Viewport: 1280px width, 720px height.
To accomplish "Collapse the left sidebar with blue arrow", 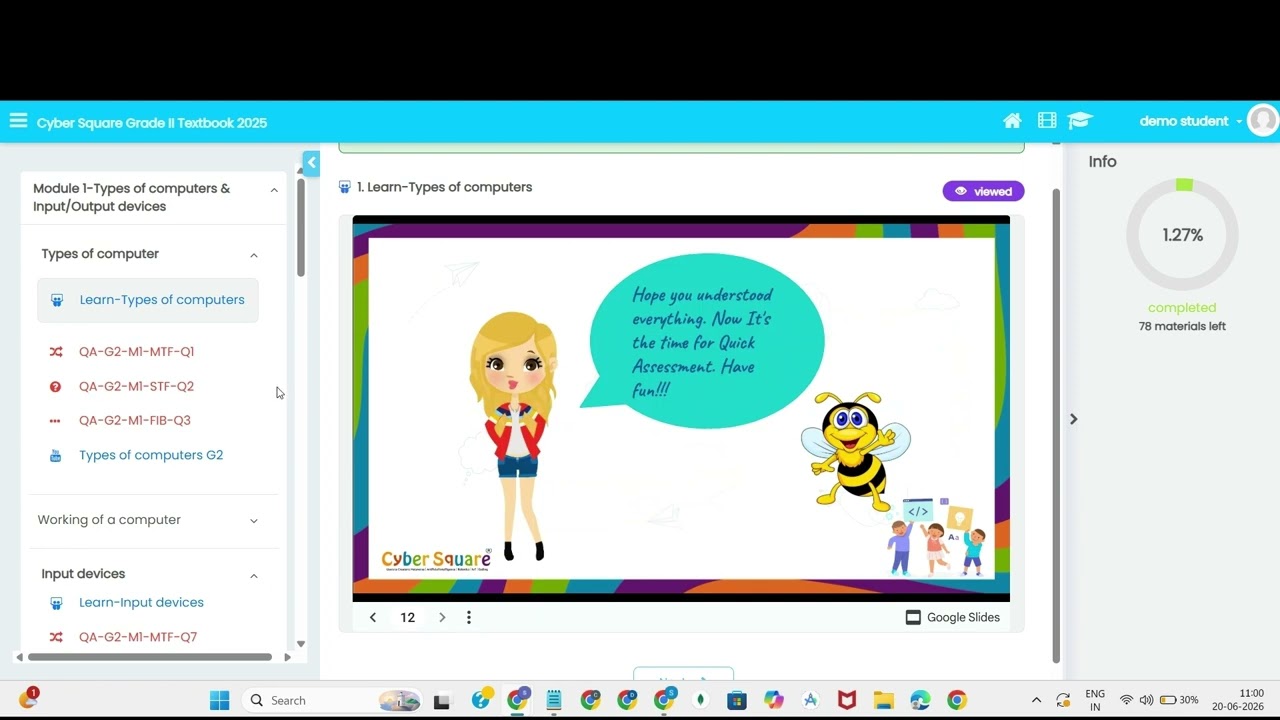I will [x=311, y=163].
